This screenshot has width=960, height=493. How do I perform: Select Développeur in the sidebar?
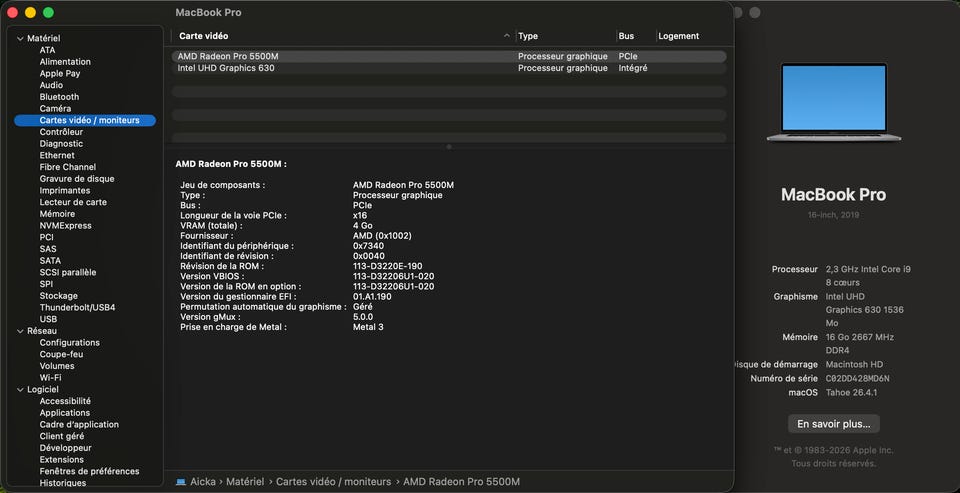click(66, 448)
